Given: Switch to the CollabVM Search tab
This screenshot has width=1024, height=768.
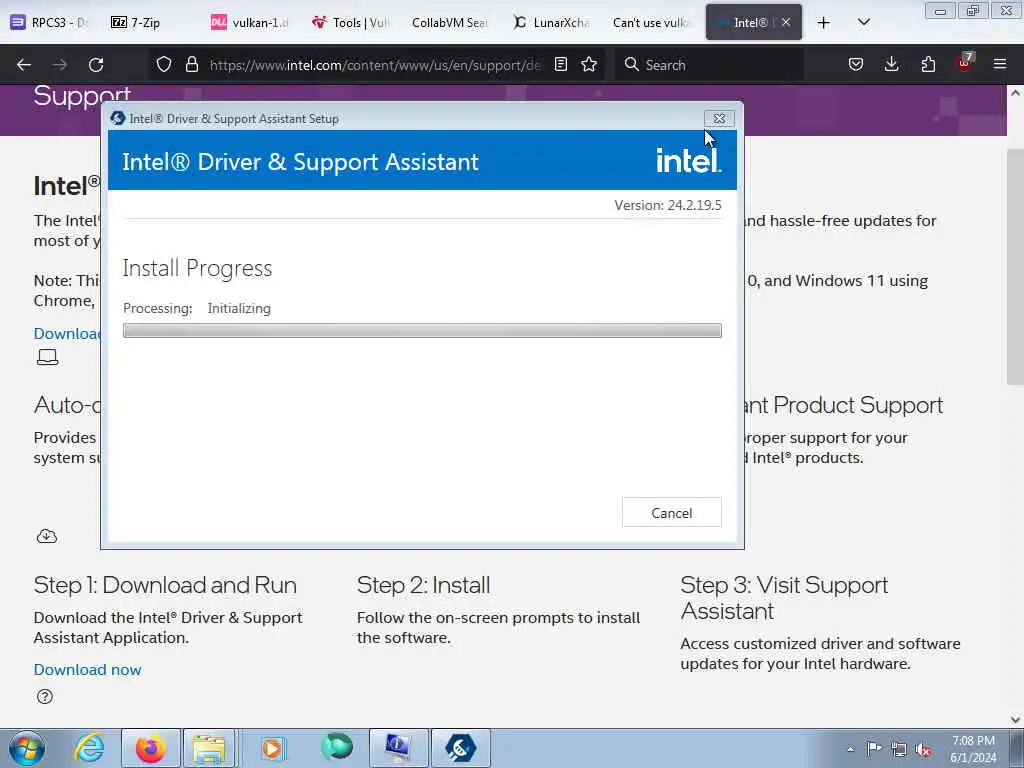Looking at the screenshot, I should [x=449, y=22].
